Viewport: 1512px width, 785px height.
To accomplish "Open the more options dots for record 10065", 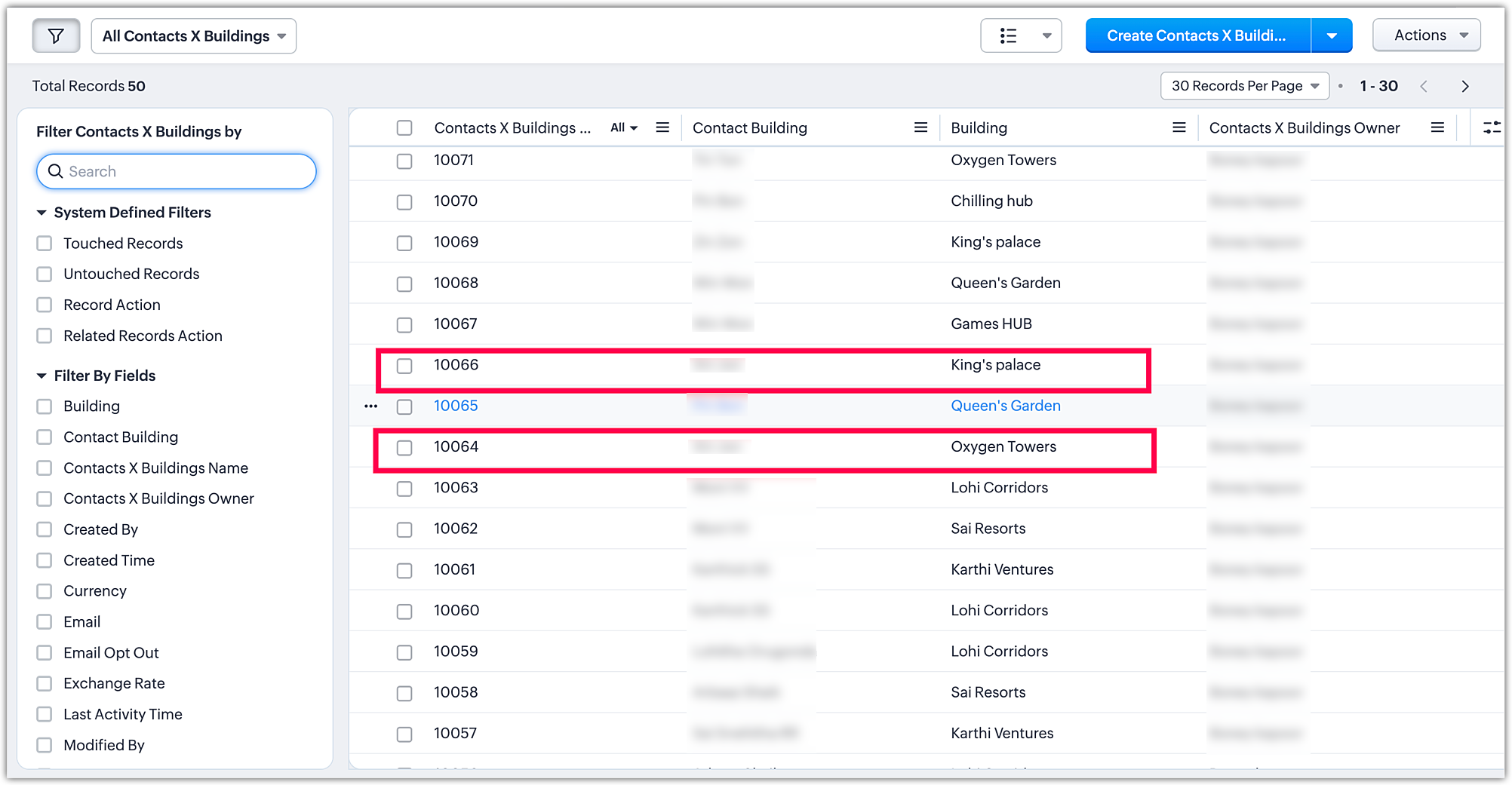I will coord(370,406).
